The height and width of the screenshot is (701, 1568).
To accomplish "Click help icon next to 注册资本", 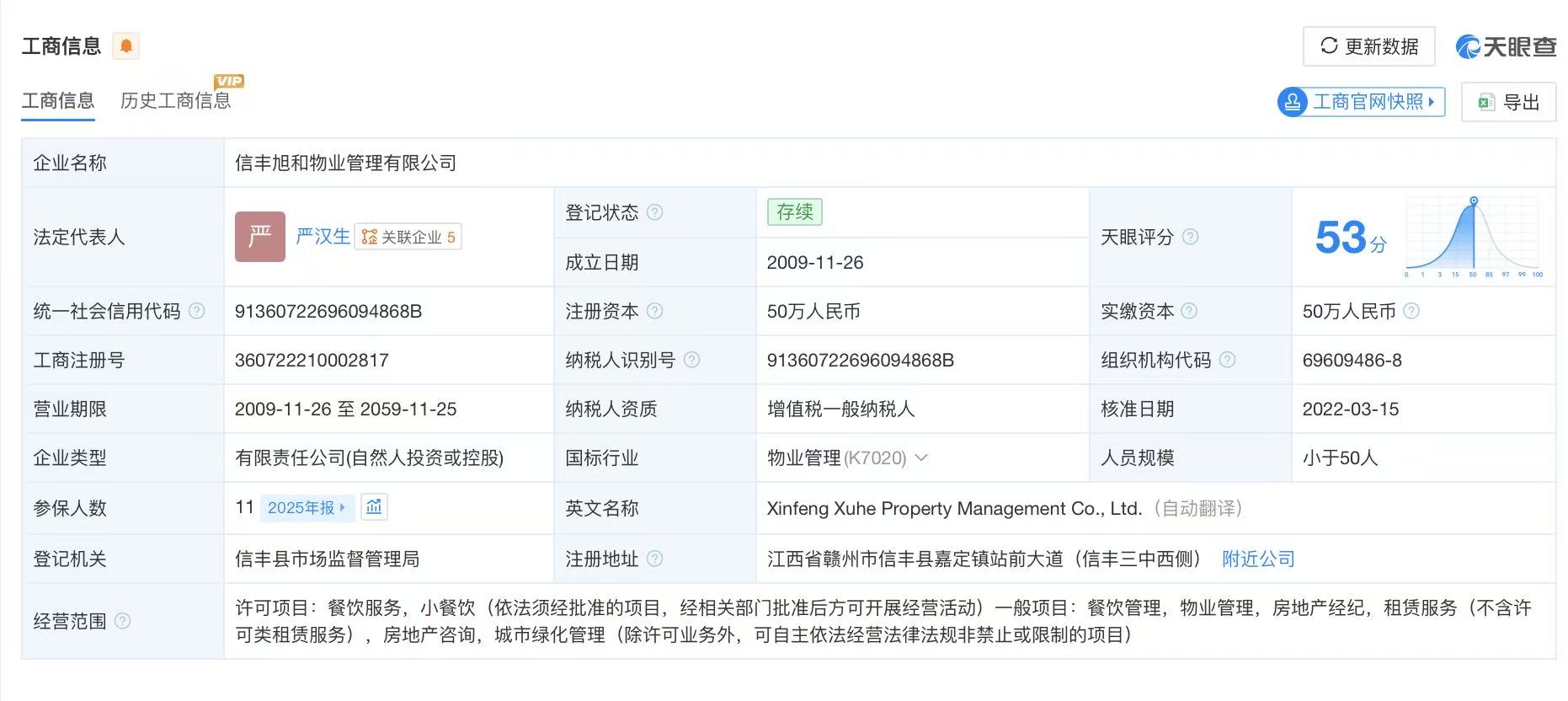I will coord(654,311).
